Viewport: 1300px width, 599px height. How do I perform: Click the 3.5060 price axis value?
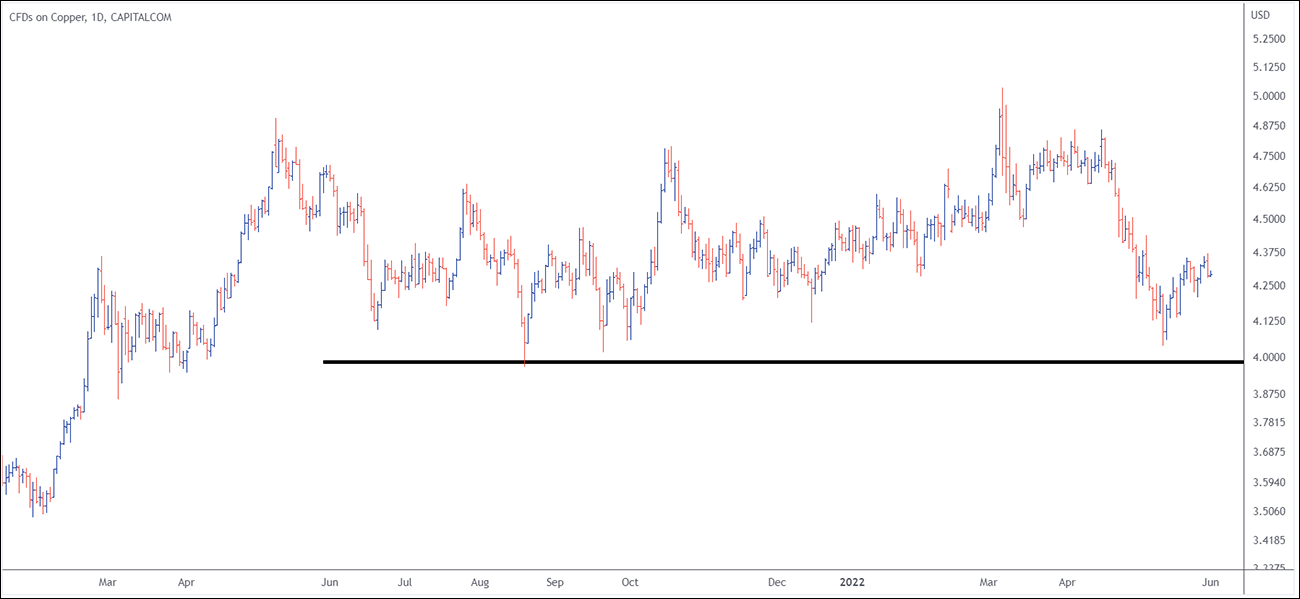click(x=1269, y=512)
